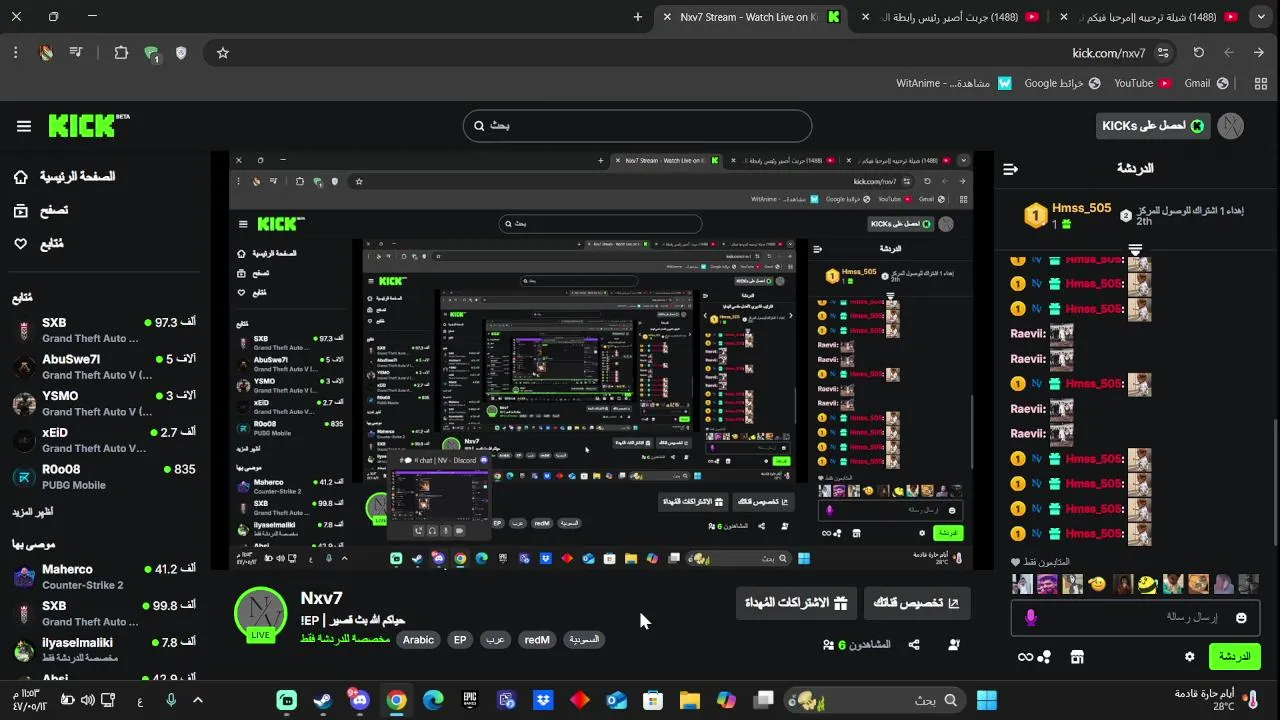Click the Kick logo
The height and width of the screenshot is (720, 1280).
(88, 125)
